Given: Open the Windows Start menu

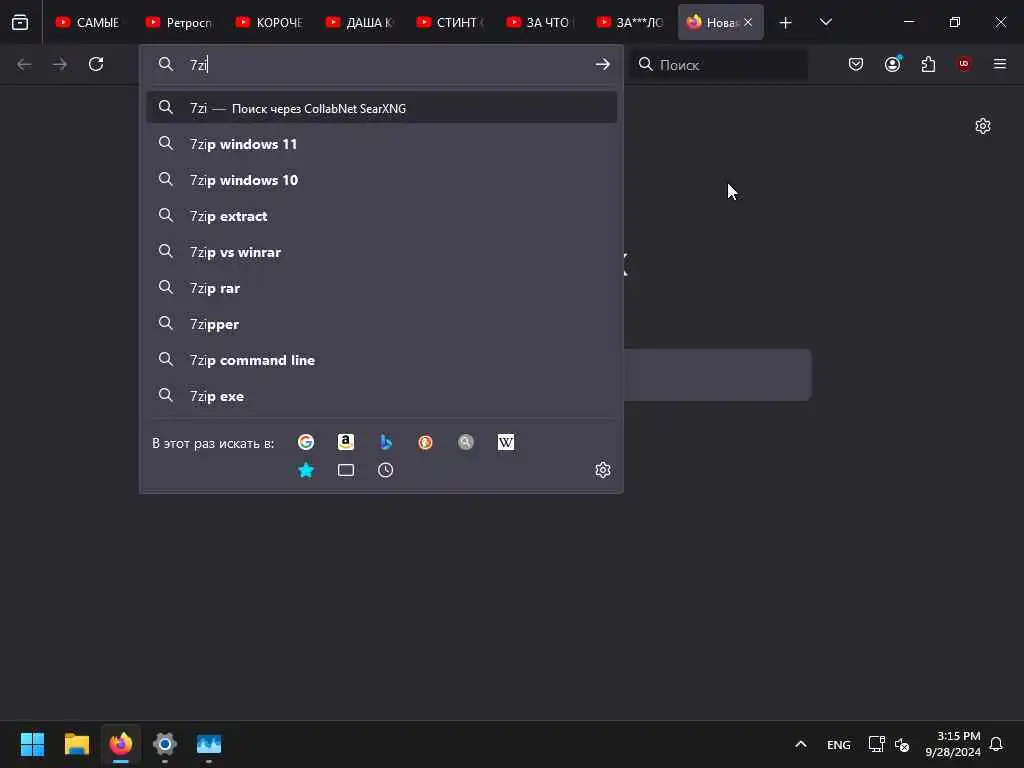Looking at the screenshot, I should [32, 744].
